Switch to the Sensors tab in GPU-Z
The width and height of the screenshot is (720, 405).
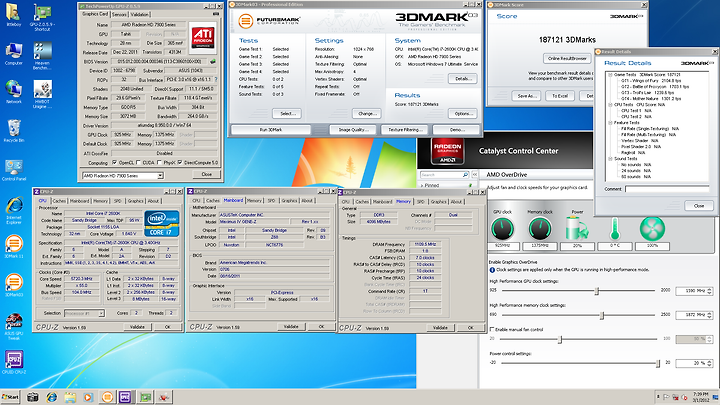[119, 14]
